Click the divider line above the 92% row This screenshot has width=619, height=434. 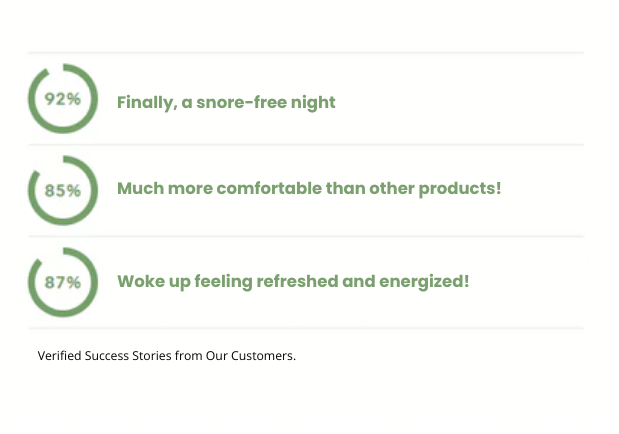pyautogui.click(x=306, y=52)
